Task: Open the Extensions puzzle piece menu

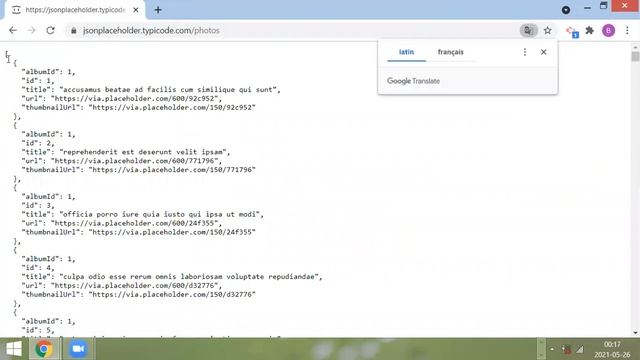Action: [589, 30]
